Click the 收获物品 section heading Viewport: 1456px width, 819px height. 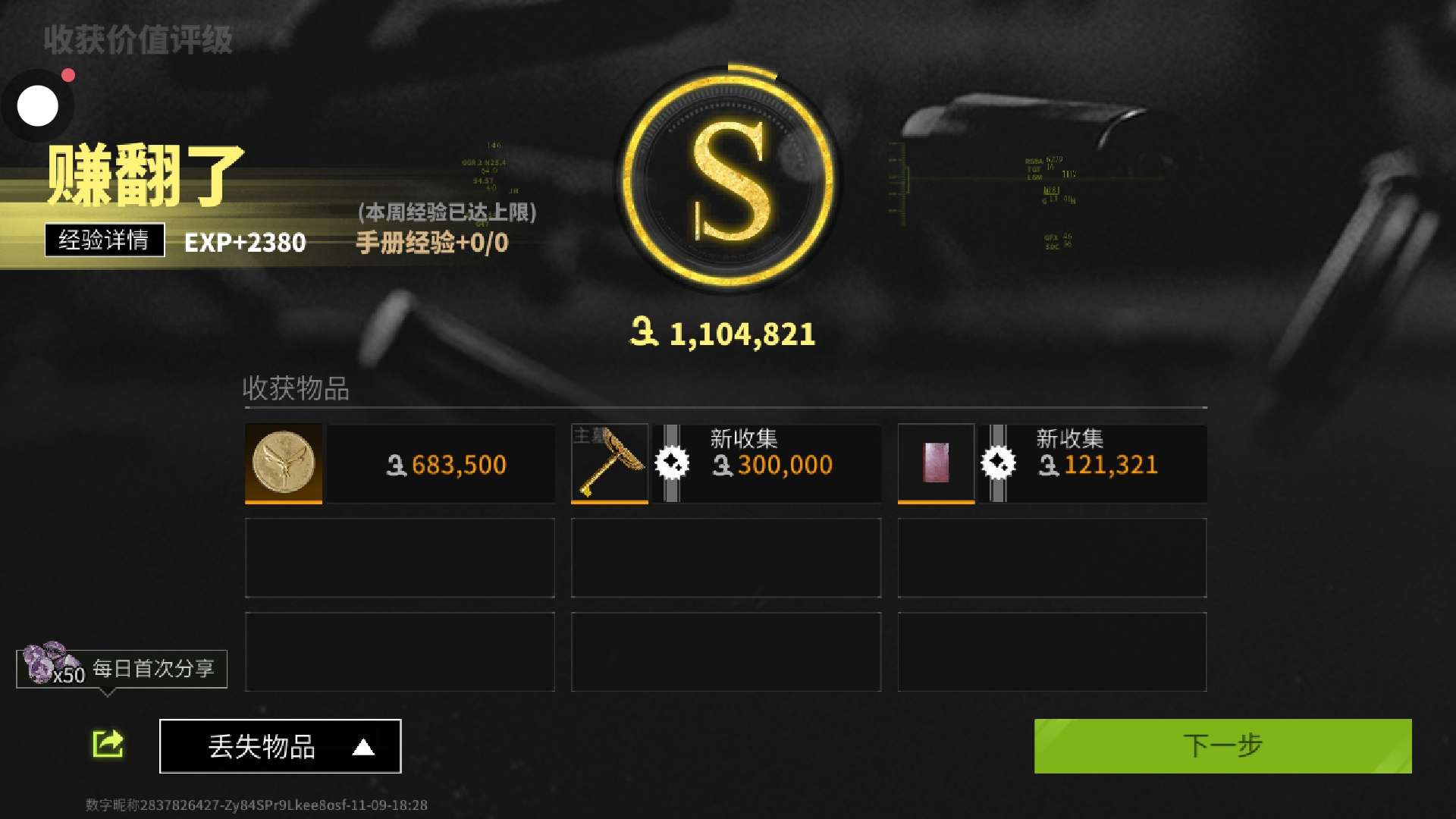point(296,388)
